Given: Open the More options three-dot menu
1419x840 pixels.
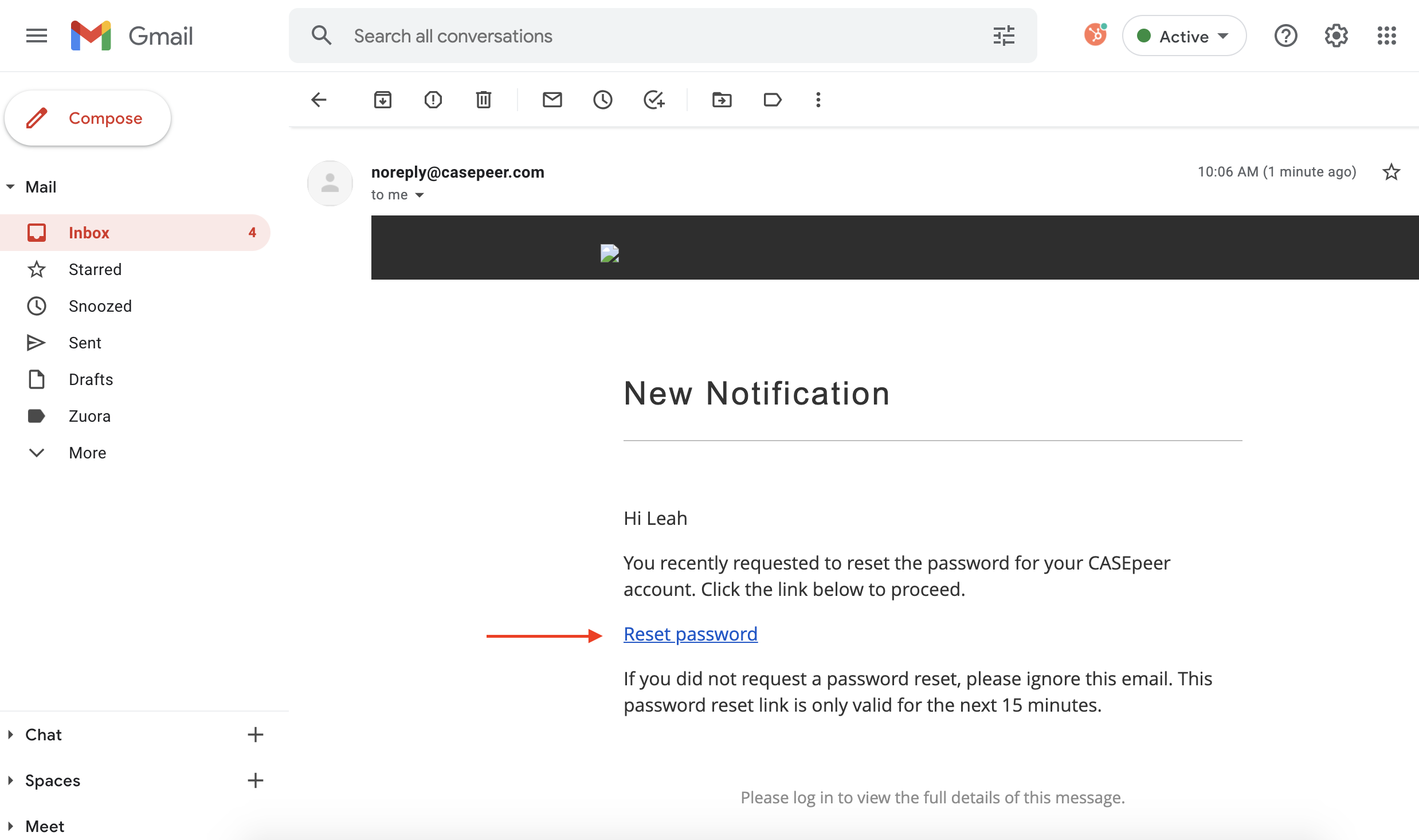Looking at the screenshot, I should click(x=818, y=100).
